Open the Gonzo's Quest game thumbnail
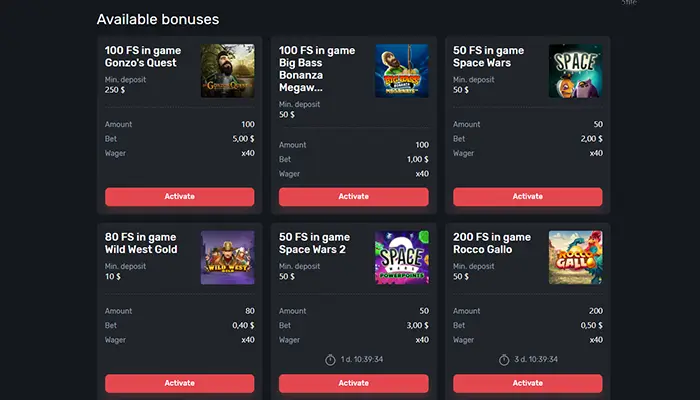The width and height of the screenshot is (700, 400). (x=227, y=71)
